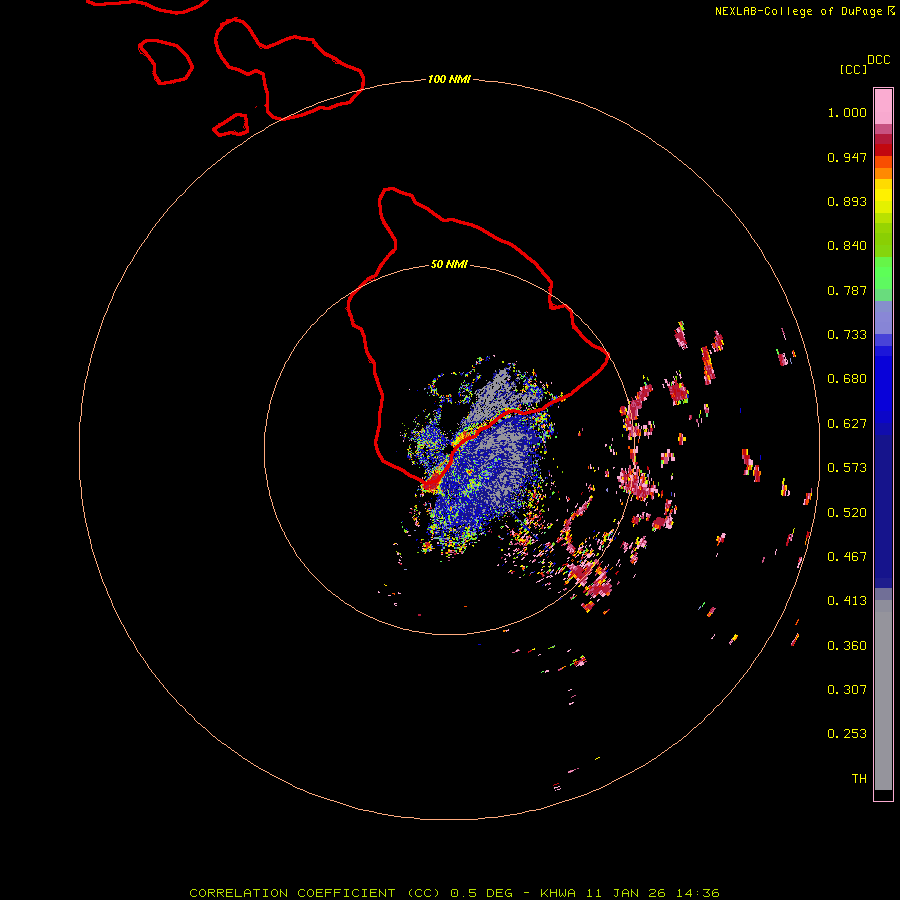Click the 100 NMI range ring label
900x900 pixels.
449,79
